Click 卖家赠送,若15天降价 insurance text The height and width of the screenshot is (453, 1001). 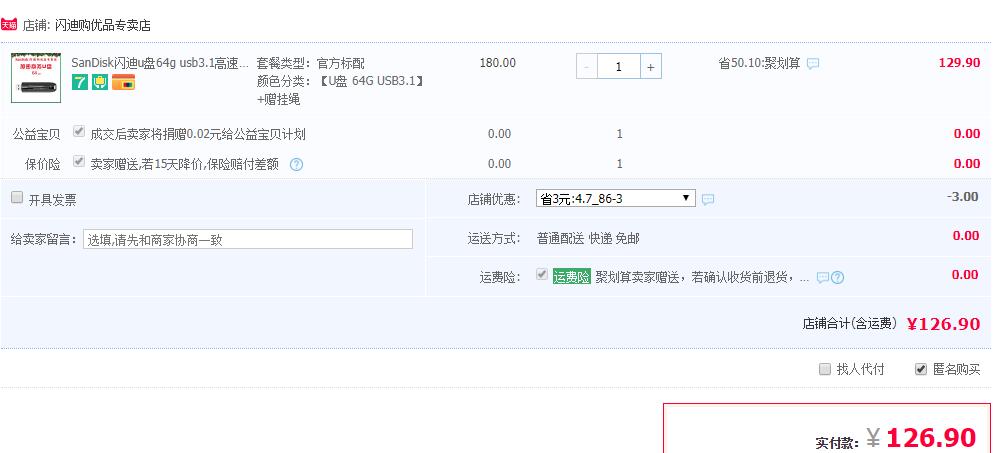184,164
